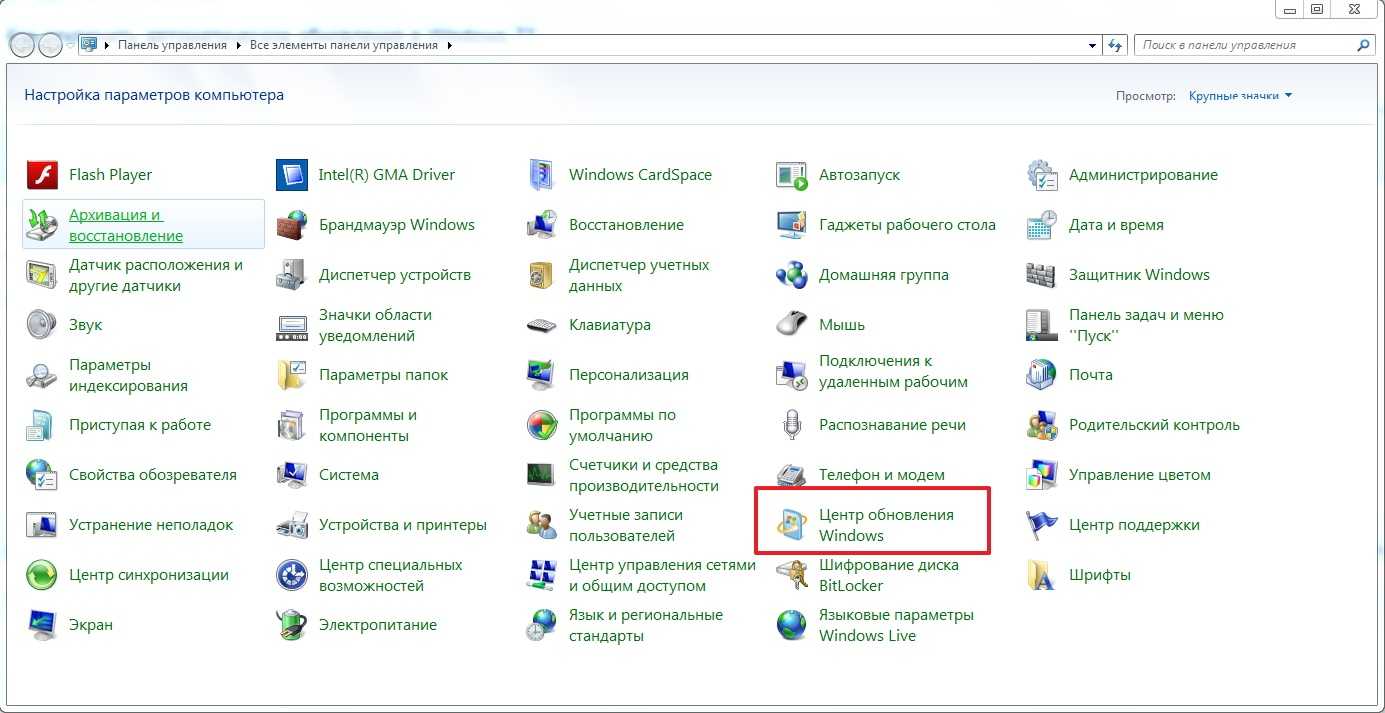Image resolution: width=1385 pixels, height=713 pixels.
Task: Open Брандмауэр Windows firewall icon
Action: [290, 225]
